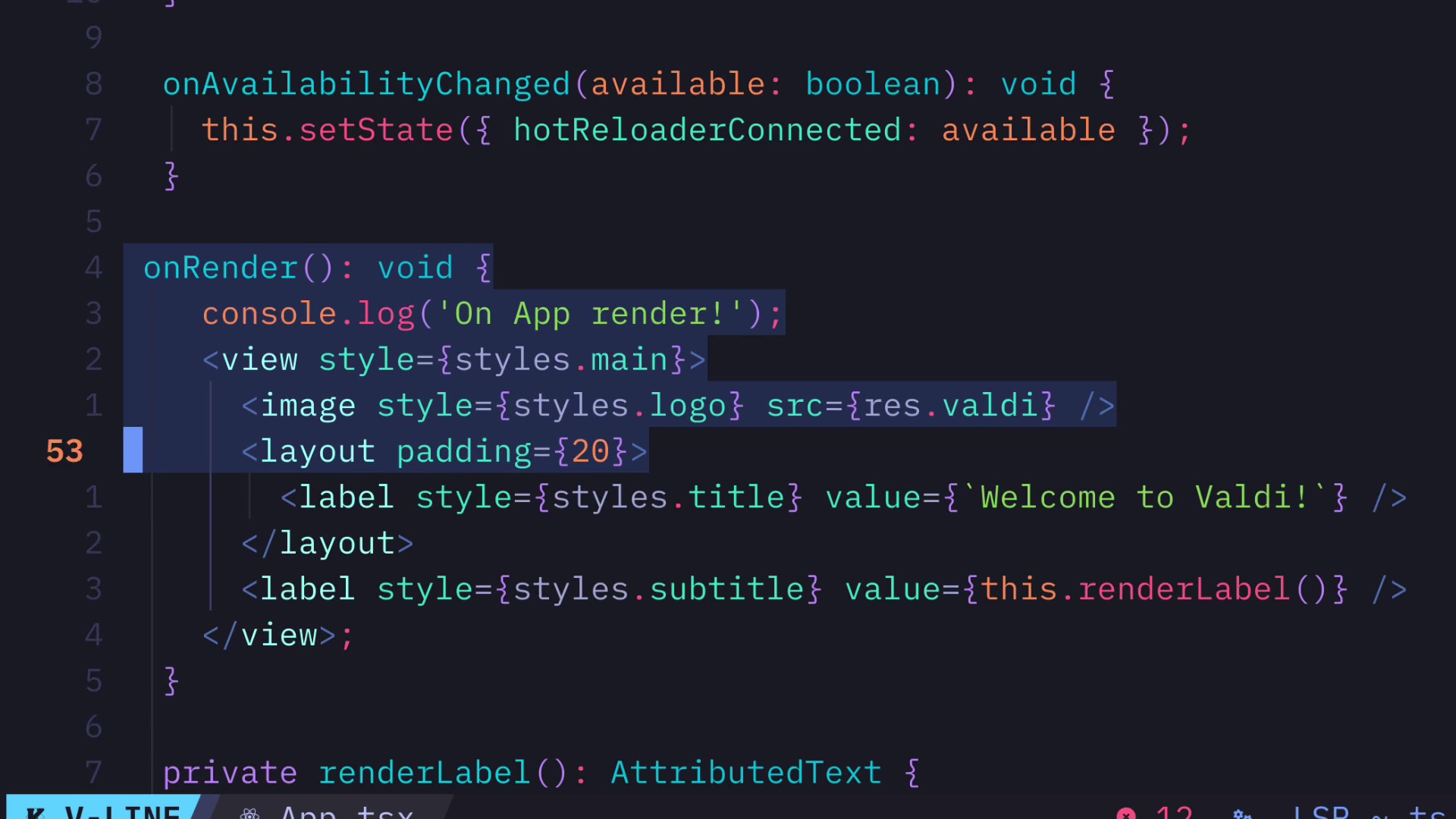Click padding value 20

click(x=590, y=452)
